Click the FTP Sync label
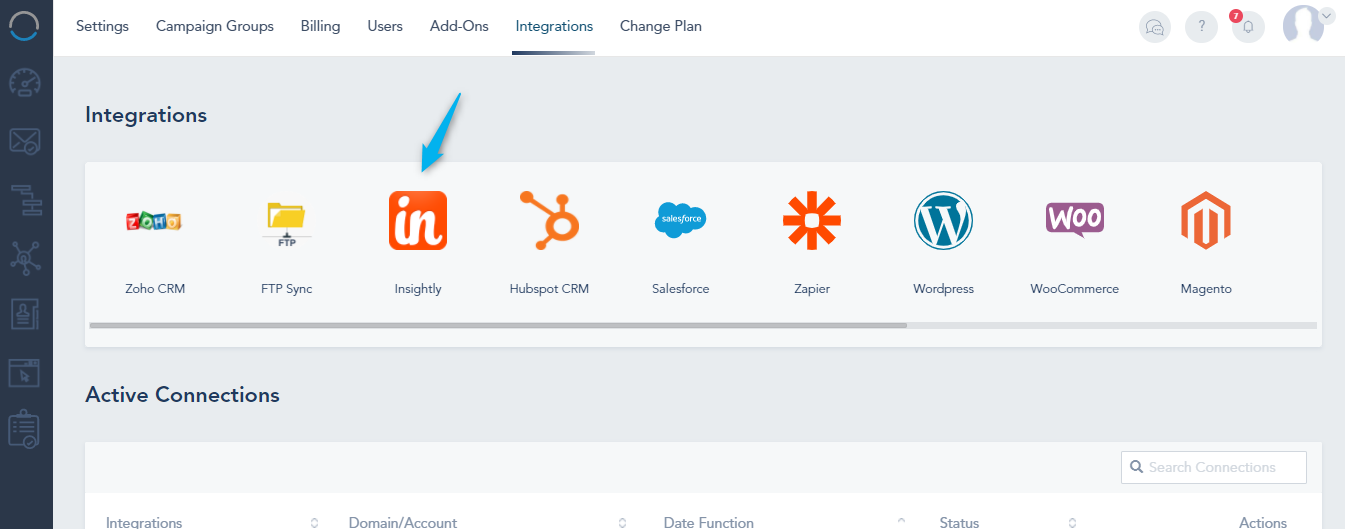This screenshot has width=1345, height=529. (286, 288)
